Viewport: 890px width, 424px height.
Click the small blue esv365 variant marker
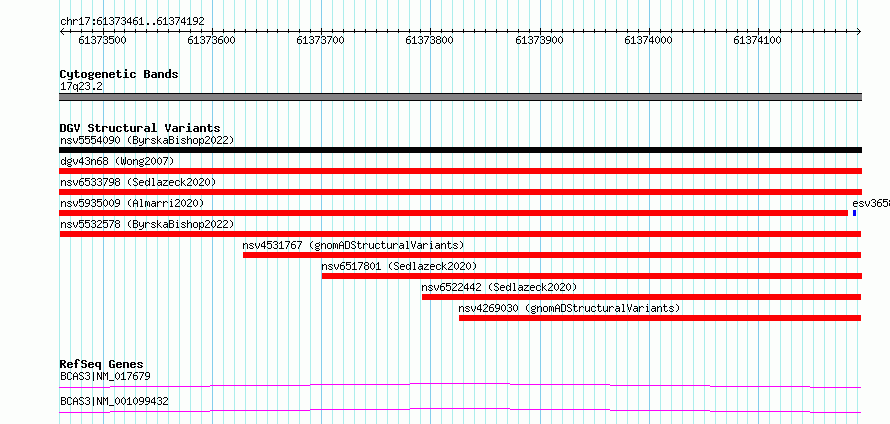coord(854,213)
